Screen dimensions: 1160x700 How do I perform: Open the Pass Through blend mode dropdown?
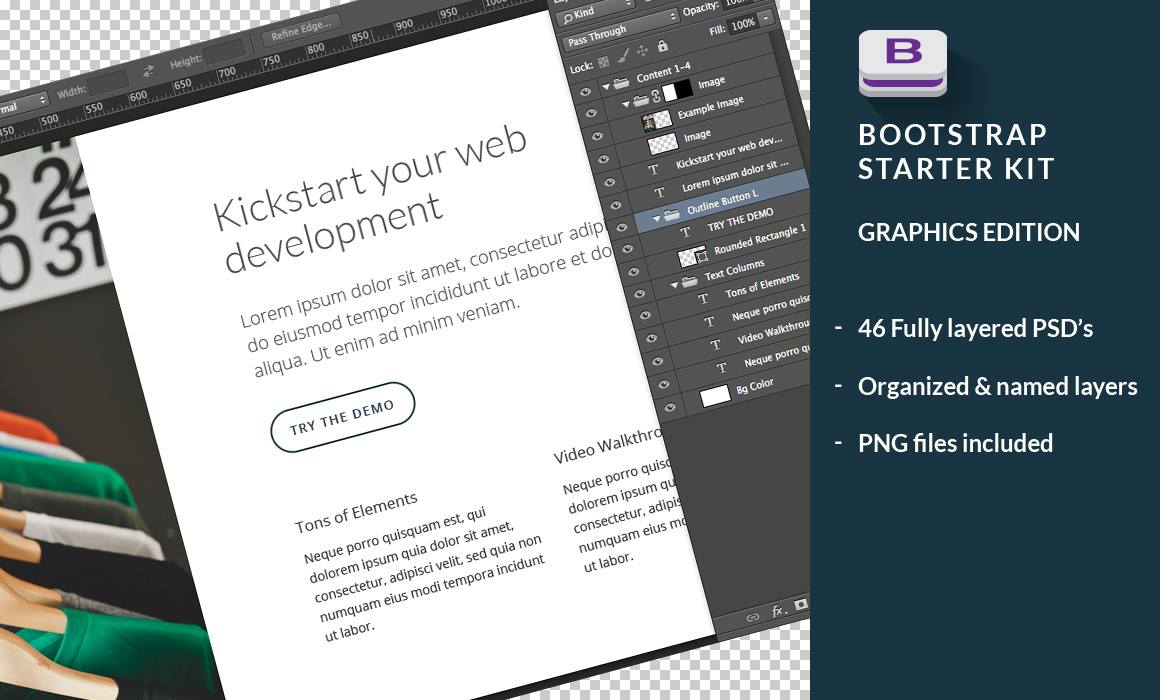click(620, 29)
